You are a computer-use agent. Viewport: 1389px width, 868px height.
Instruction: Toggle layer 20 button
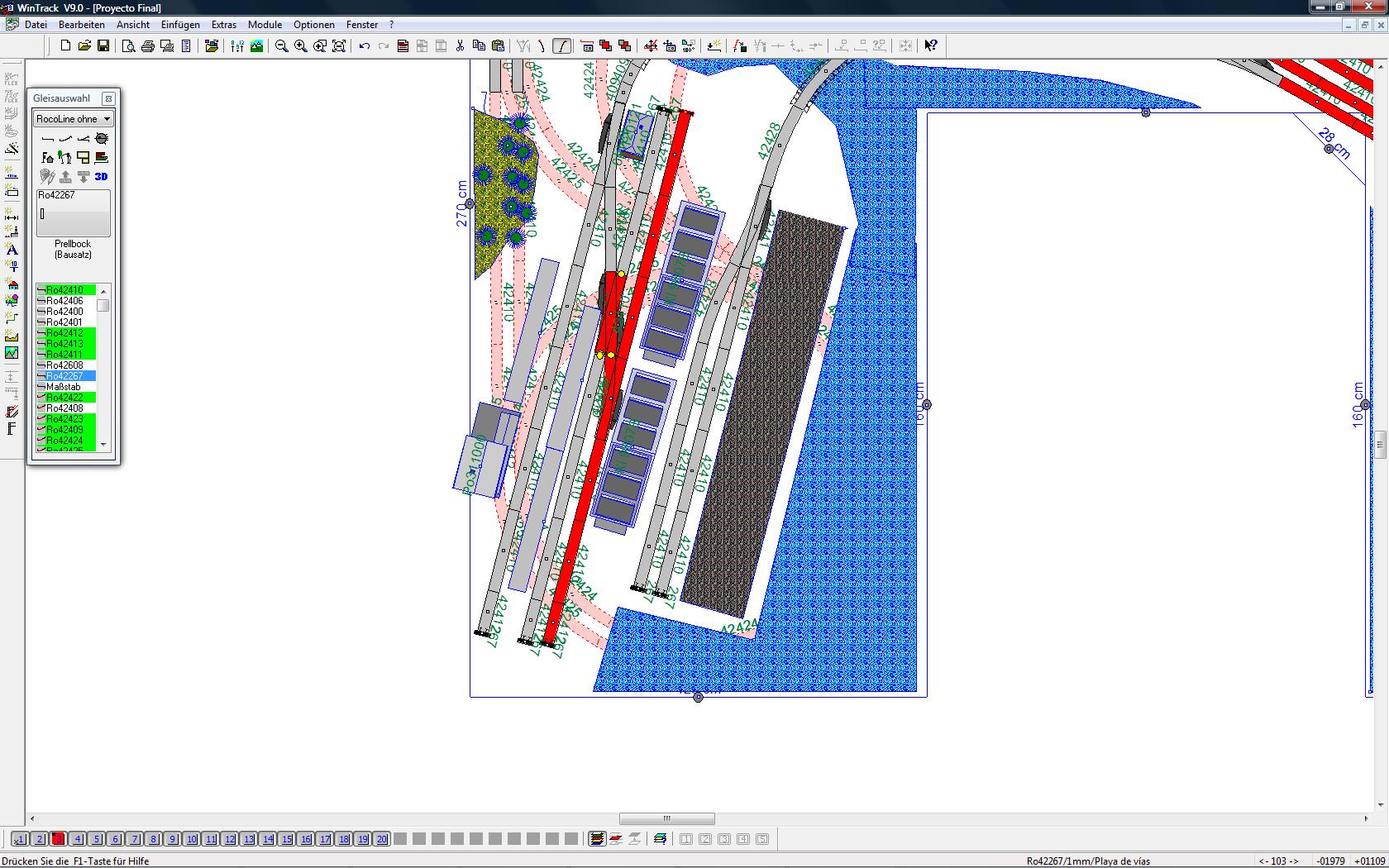click(x=382, y=839)
